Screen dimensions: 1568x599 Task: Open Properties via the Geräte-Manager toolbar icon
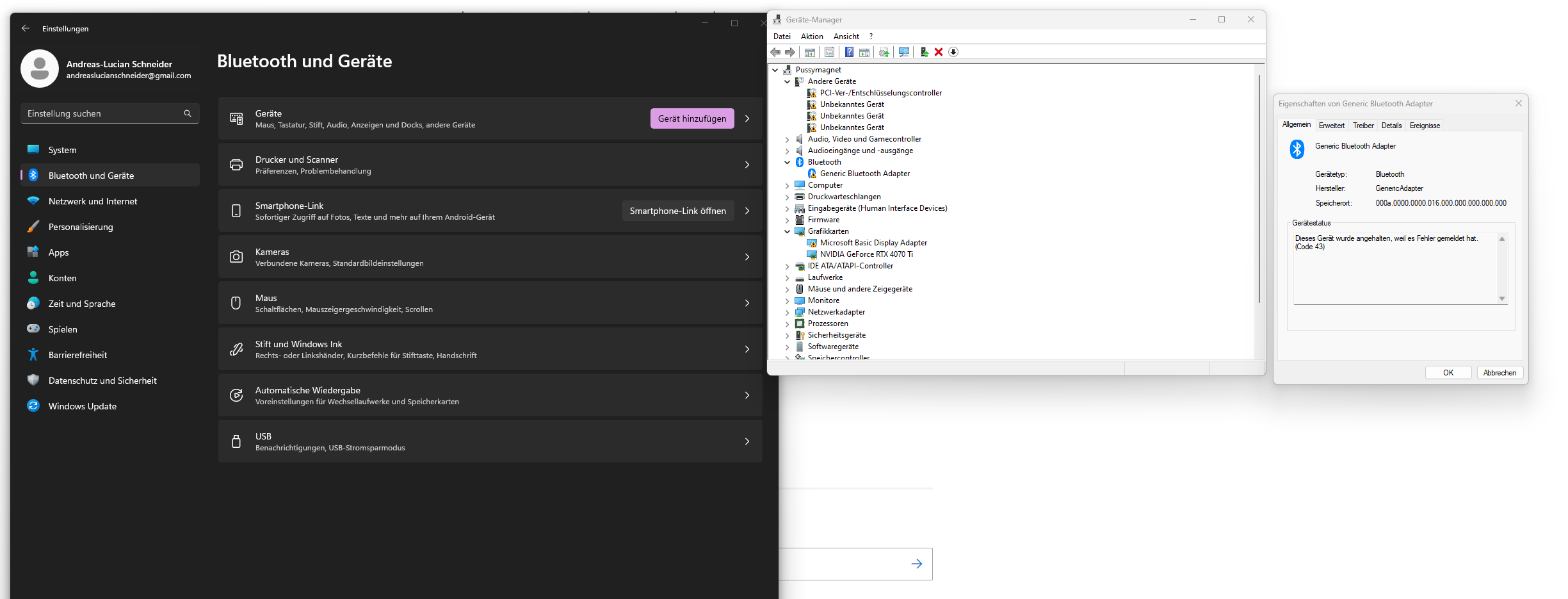pos(830,52)
